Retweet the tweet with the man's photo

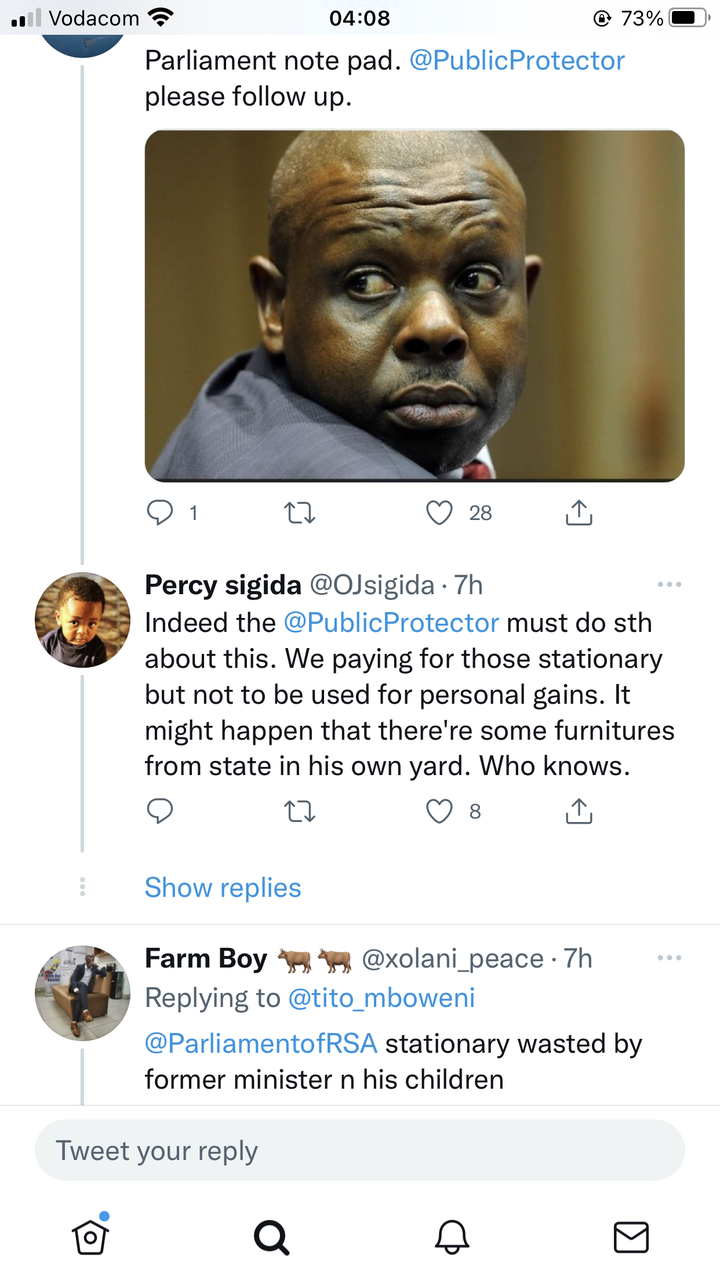pos(300,512)
